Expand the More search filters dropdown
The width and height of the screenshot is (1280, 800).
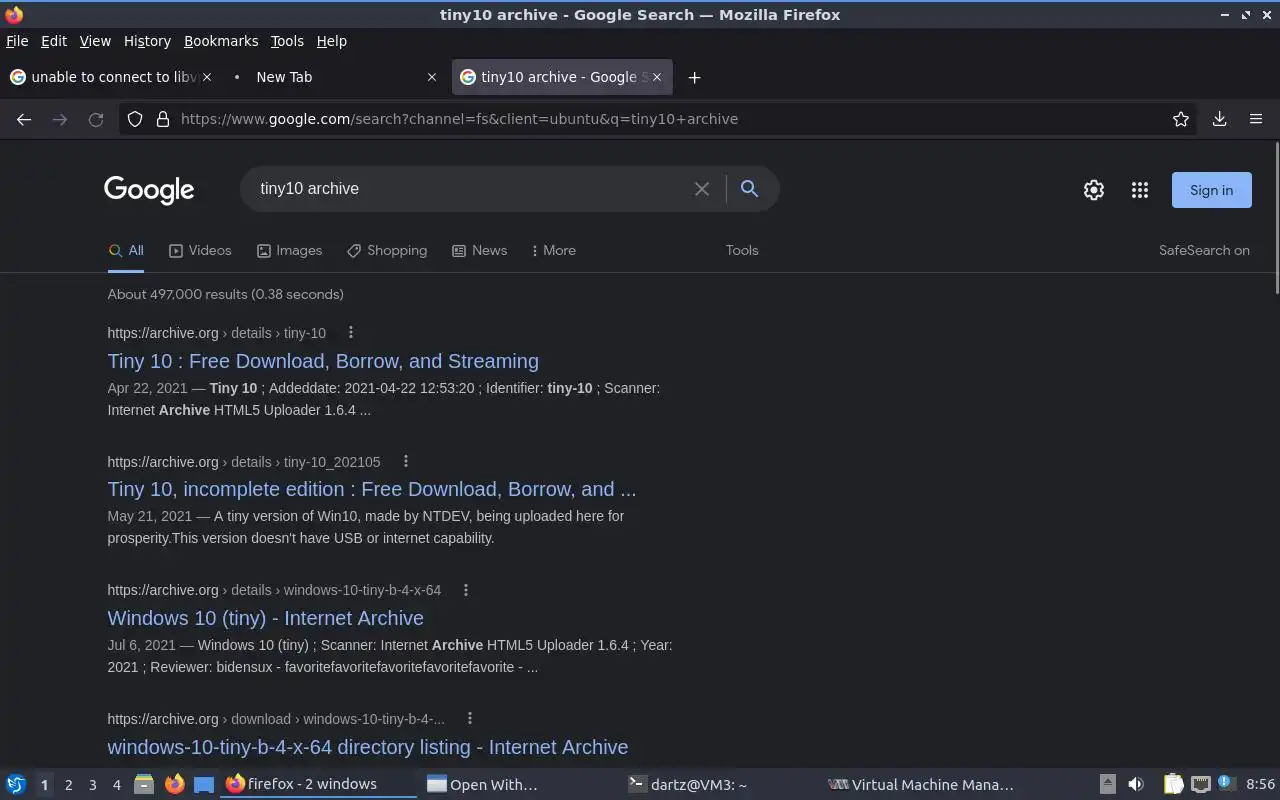(x=554, y=250)
